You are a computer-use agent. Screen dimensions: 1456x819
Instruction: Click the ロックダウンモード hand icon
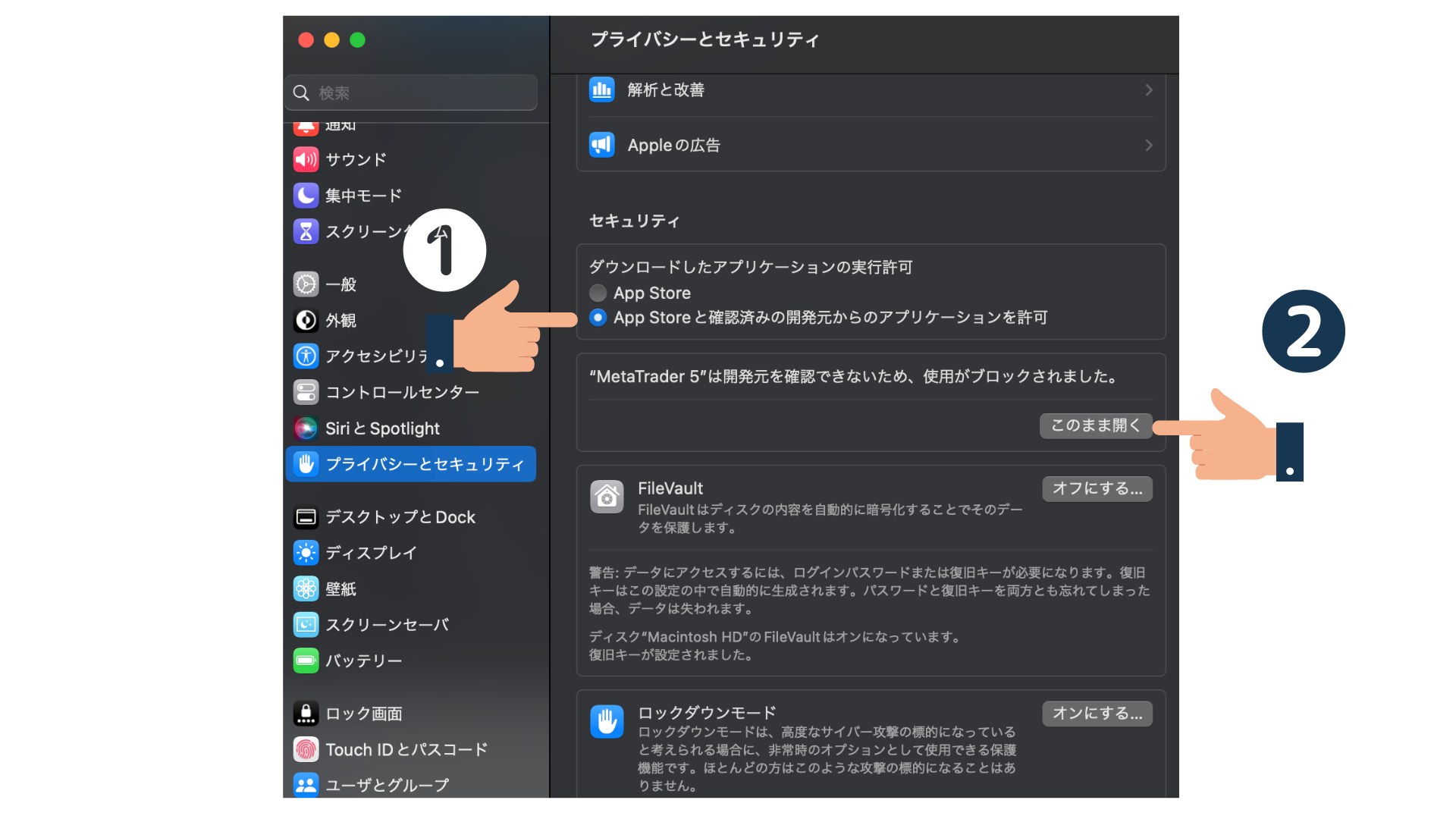tap(607, 721)
